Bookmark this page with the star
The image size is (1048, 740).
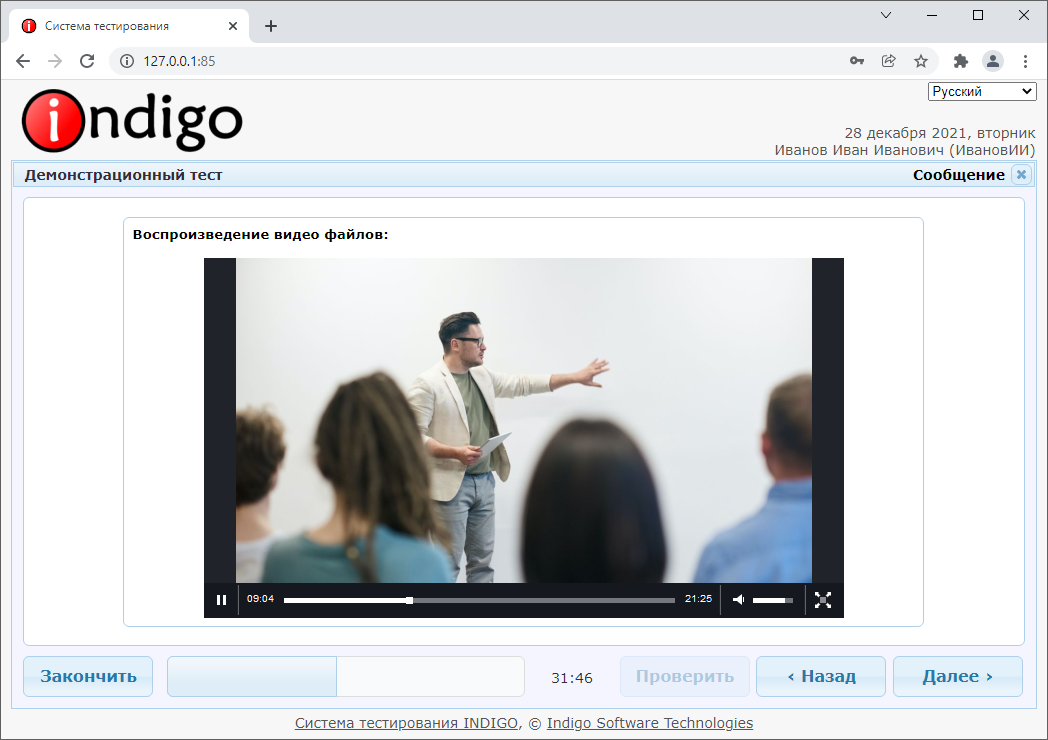tap(920, 61)
